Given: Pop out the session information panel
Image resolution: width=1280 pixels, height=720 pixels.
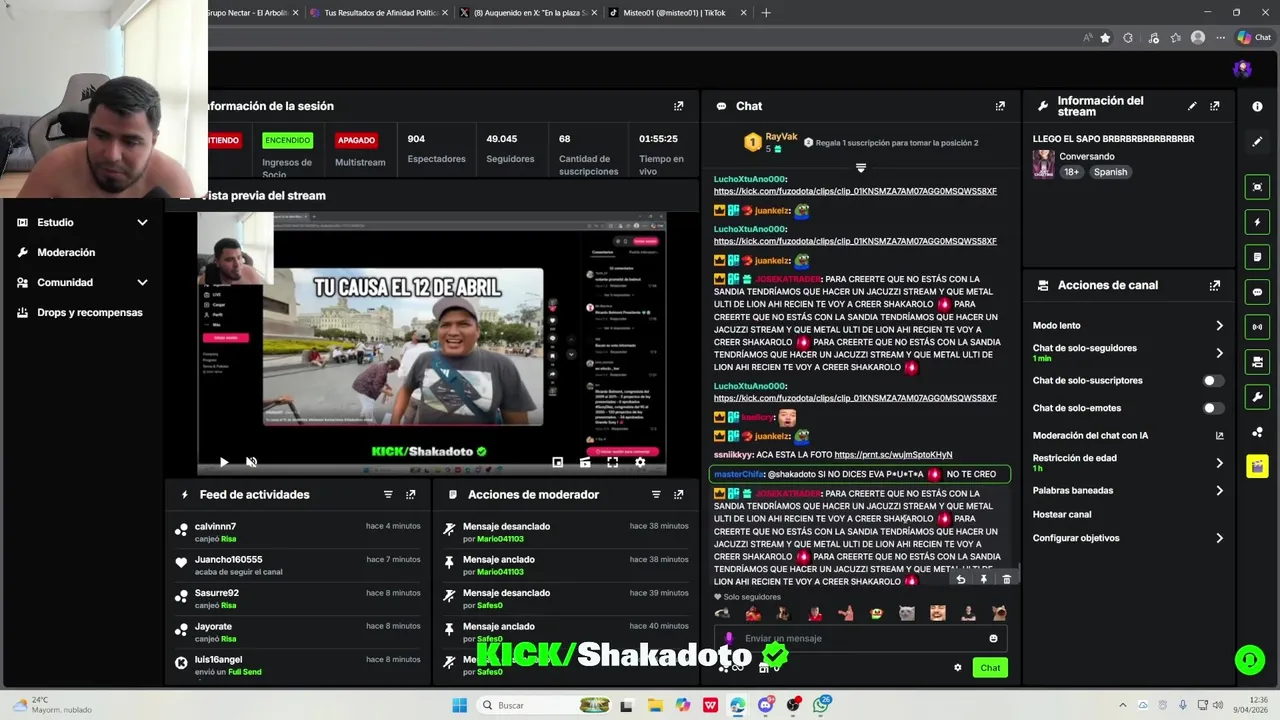Looking at the screenshot, I should point(679,106).
